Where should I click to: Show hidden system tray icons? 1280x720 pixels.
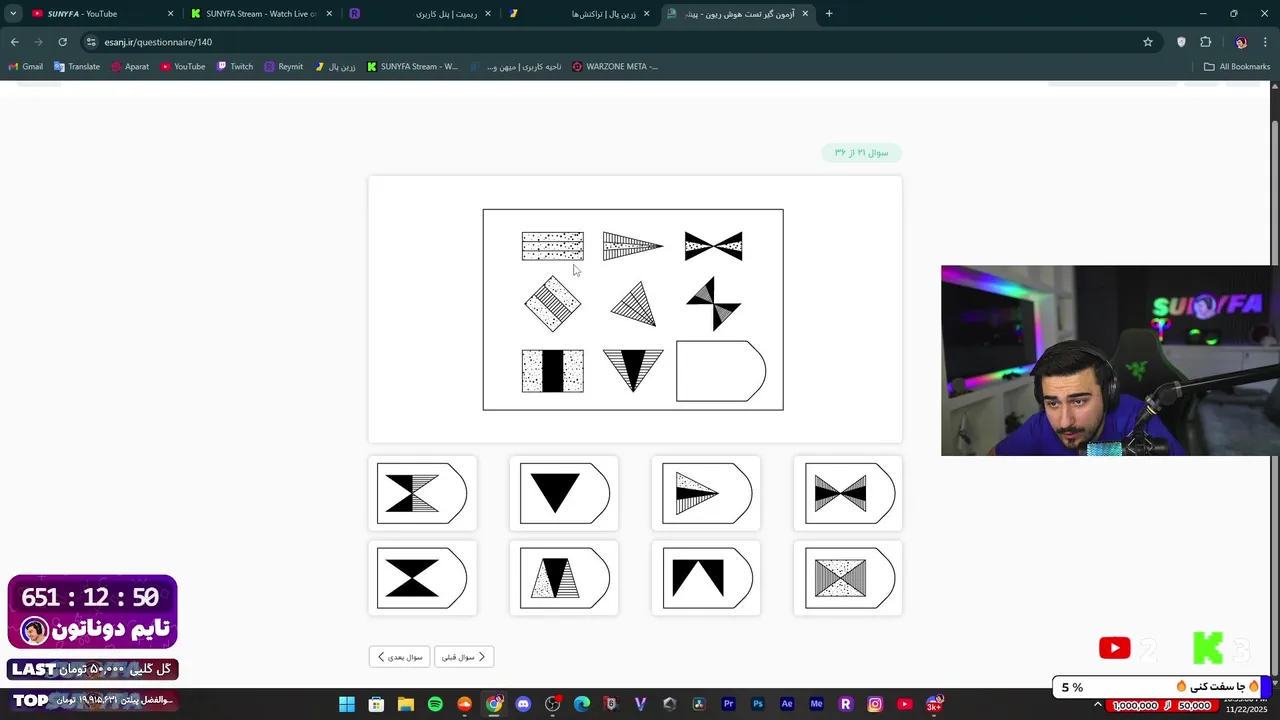click(1097, 705)
